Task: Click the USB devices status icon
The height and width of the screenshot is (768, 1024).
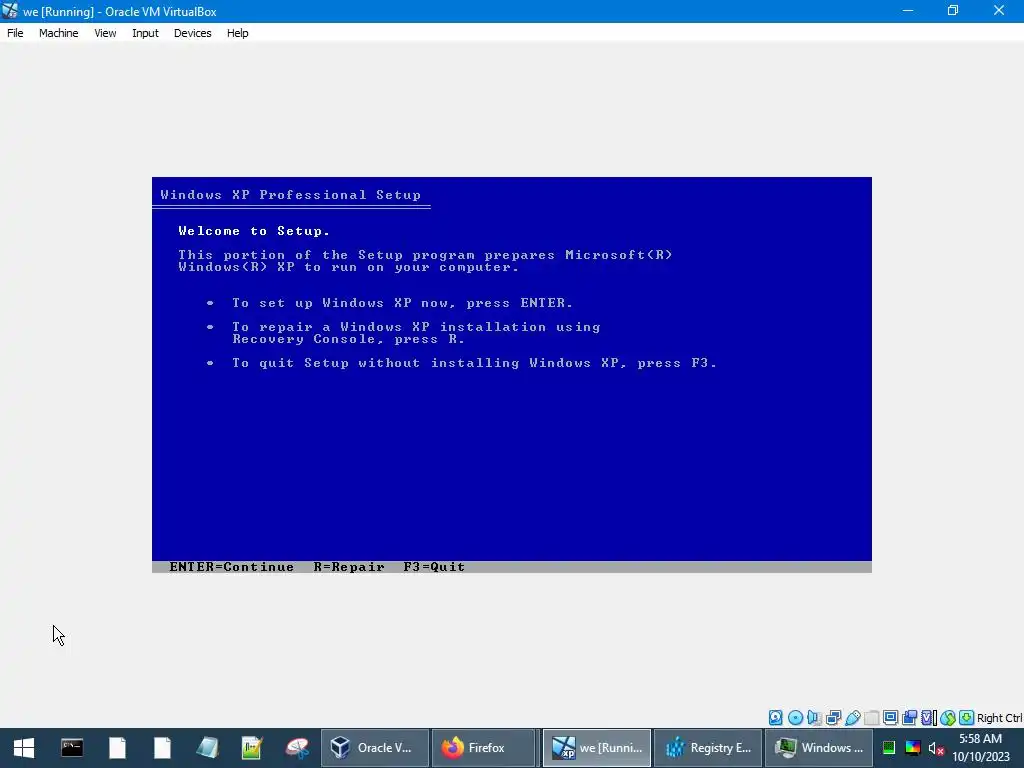Action: [x=852, y=718]
